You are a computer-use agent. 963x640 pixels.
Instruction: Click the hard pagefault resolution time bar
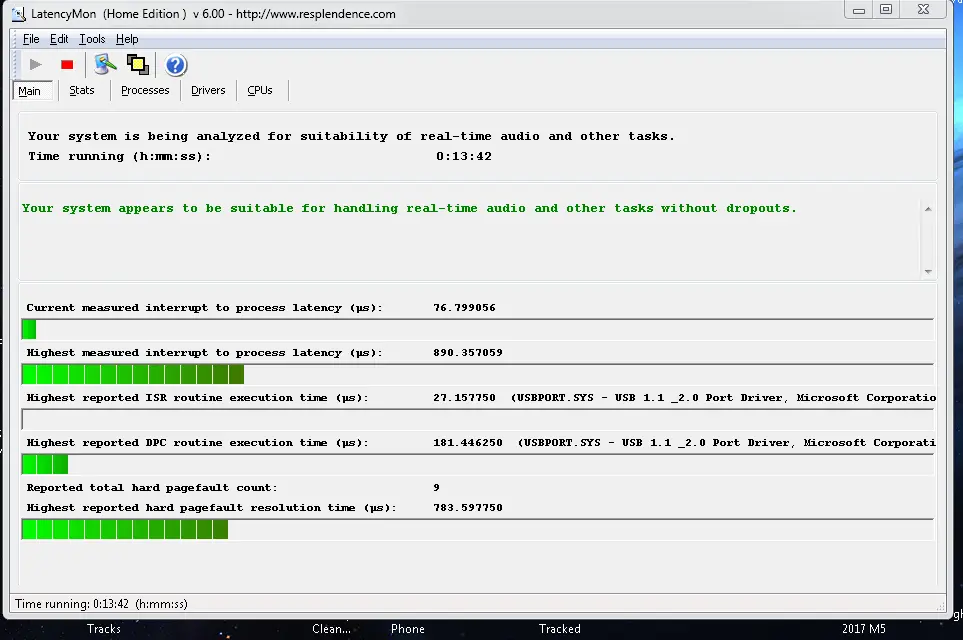tap(125, 529)
